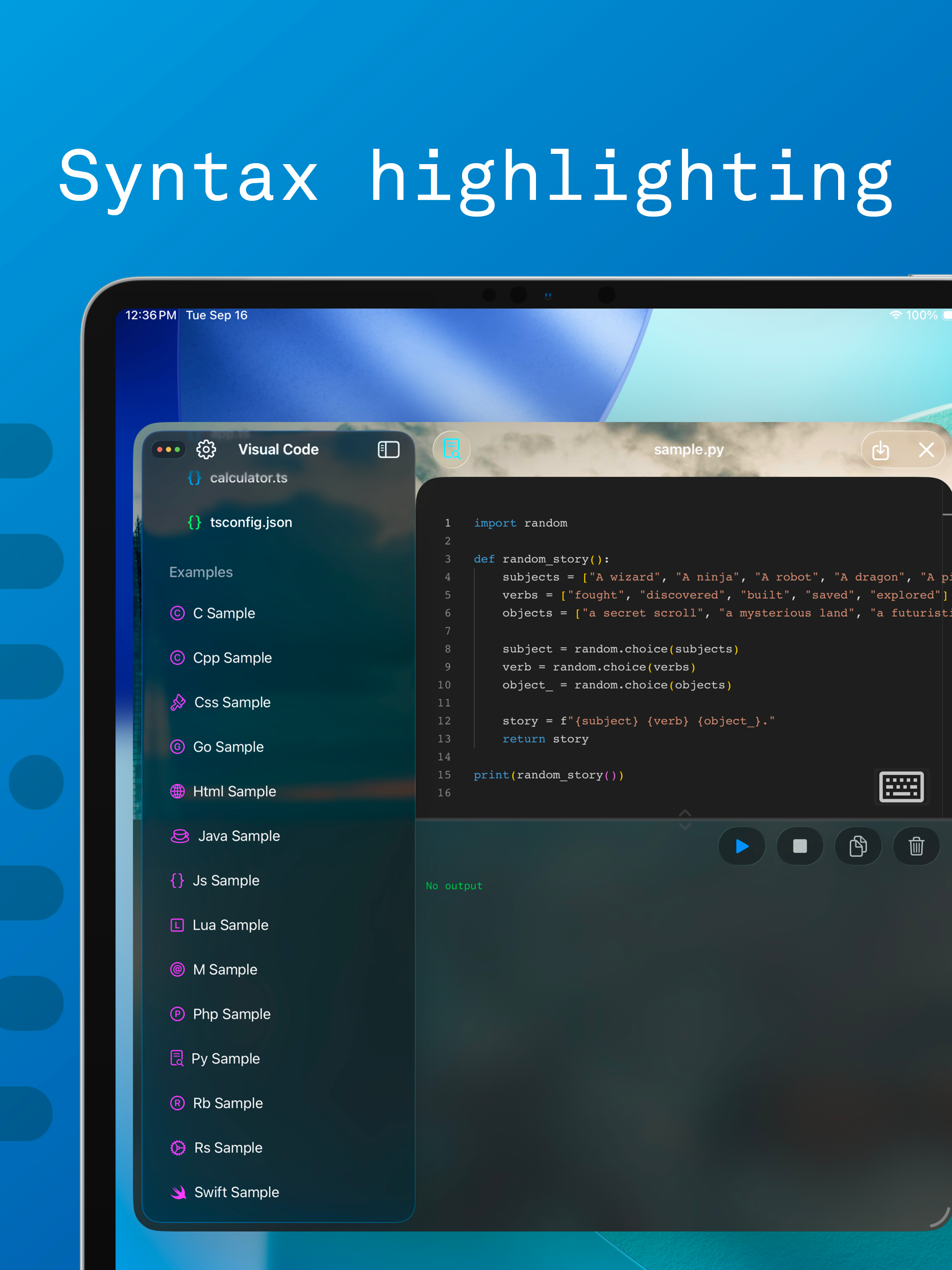Open the Py Sample example
Image resolution: width=952 pixels, height=1270 pixels.
coord(225,1058)
